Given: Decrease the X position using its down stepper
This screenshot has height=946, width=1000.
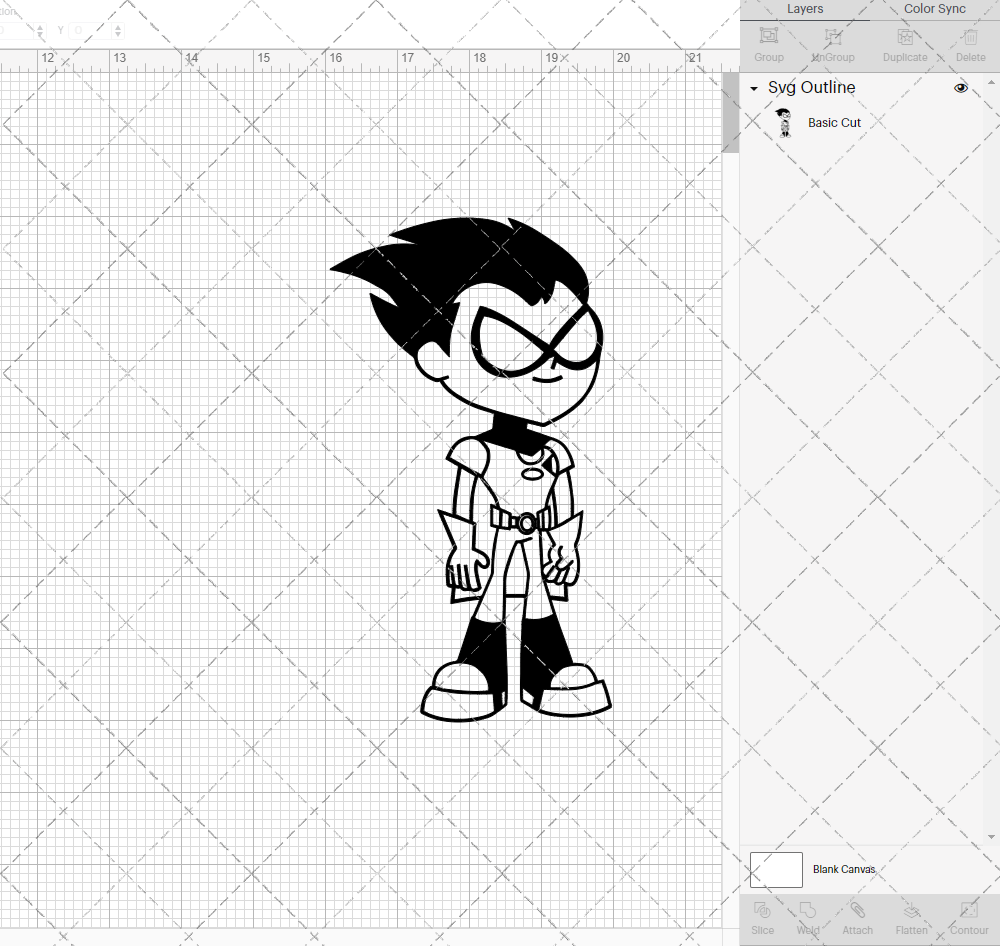Looking at the screenshot, I should (x=40, y=34).
